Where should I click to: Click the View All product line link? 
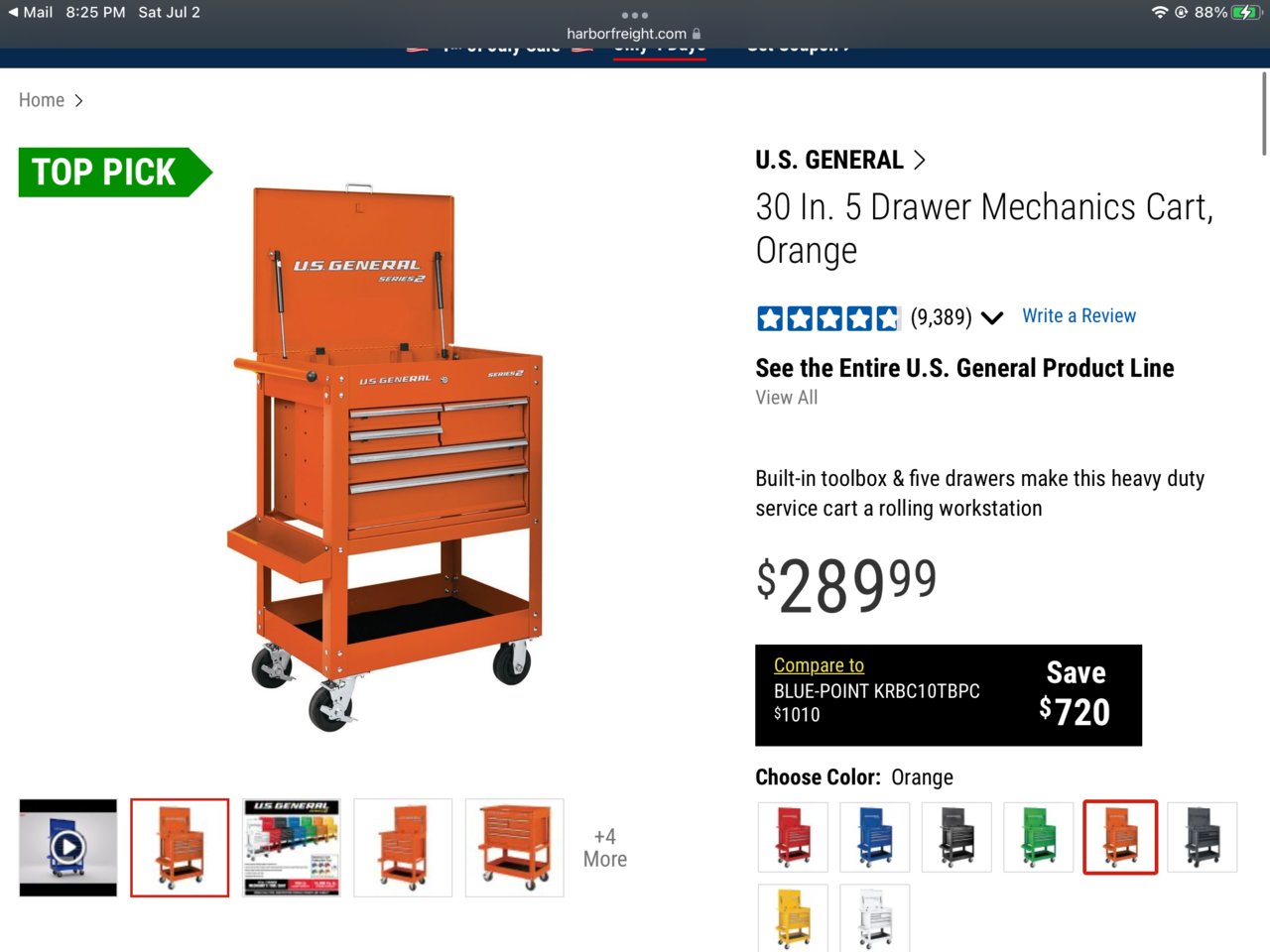pyautogui.click(x=787, y=398)
